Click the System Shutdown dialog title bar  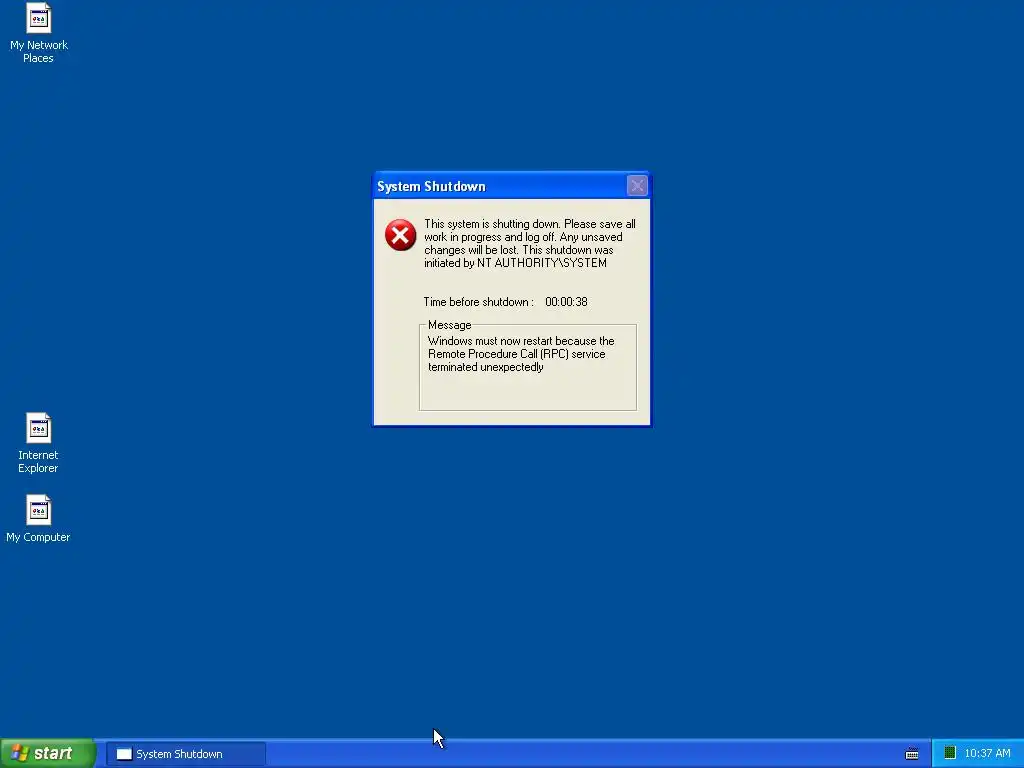click(511, 186)
